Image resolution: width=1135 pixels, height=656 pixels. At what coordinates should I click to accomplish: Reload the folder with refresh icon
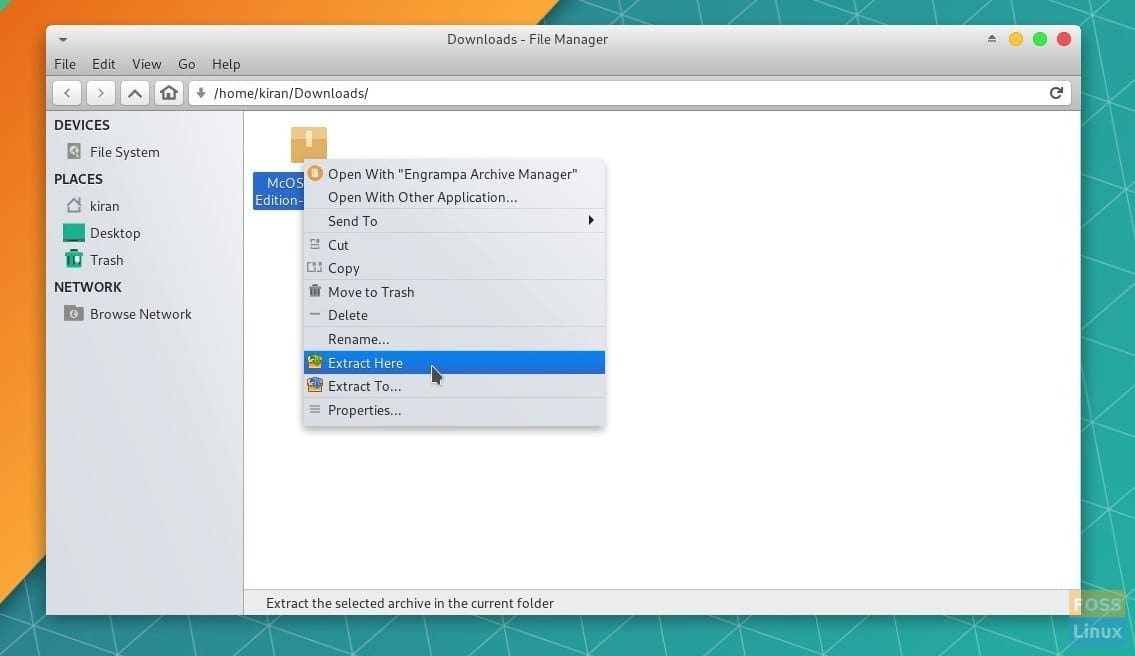pos(1056,93)
